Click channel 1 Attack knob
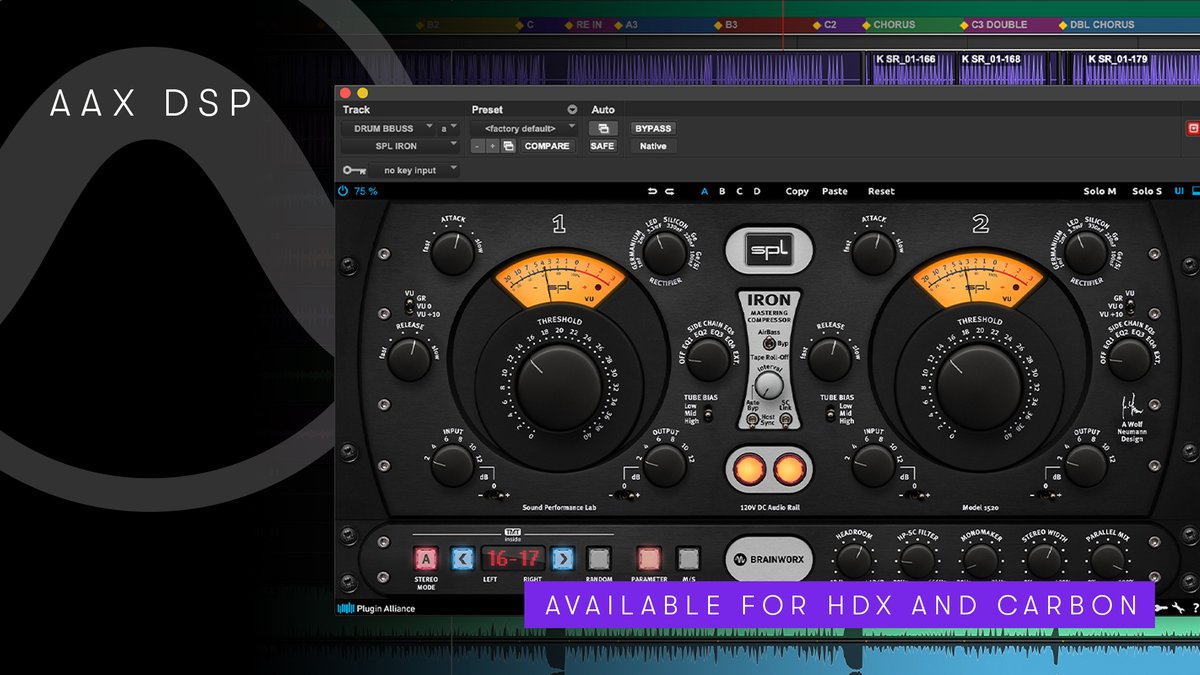Image resolution: width=1200 pixels, height=675 pixels. click(453, 253)
